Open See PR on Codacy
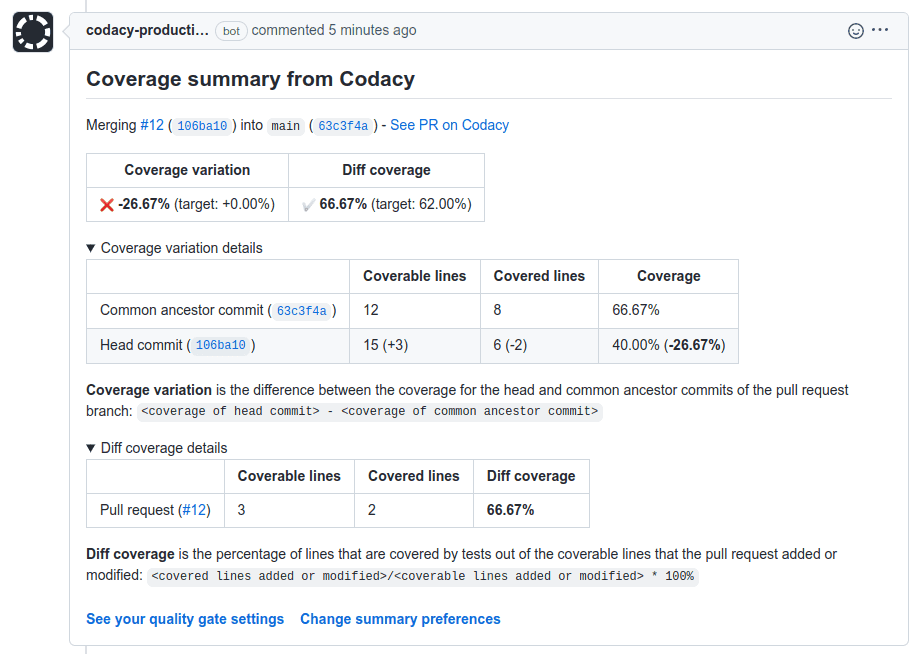This screenshot has height=654, width=919. 449,125
